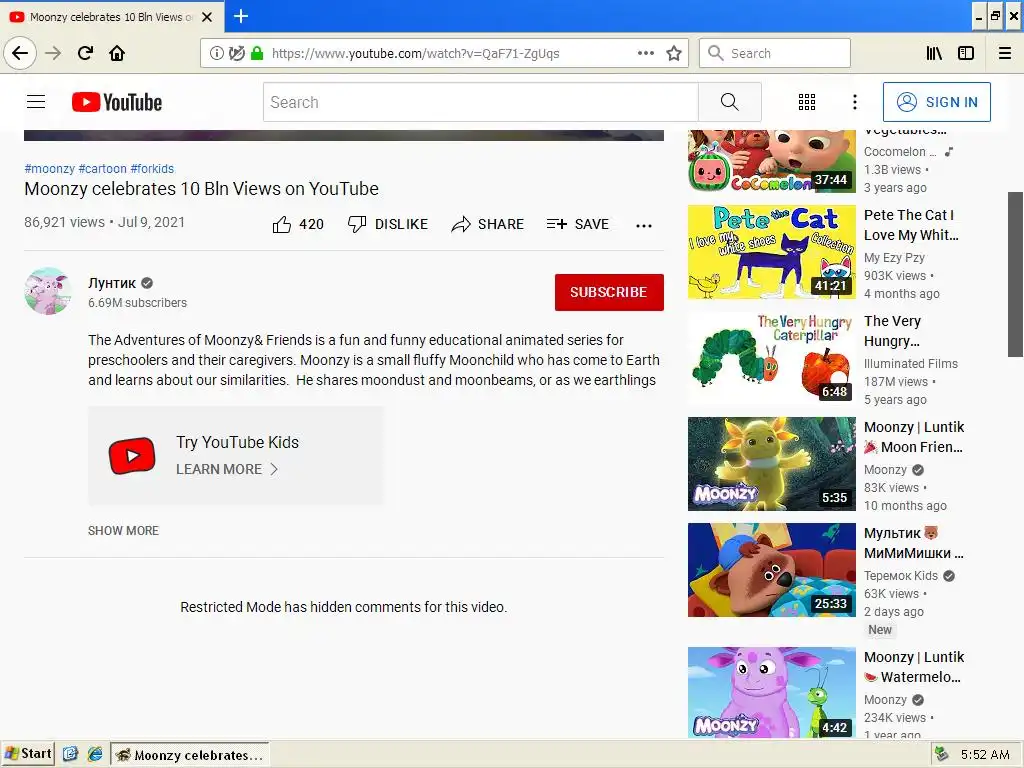Screen dimensions: 1024x768
Task: Open Moonzy Moon Friends 5:35 thumbnail
Action: [x=771, y=464]
